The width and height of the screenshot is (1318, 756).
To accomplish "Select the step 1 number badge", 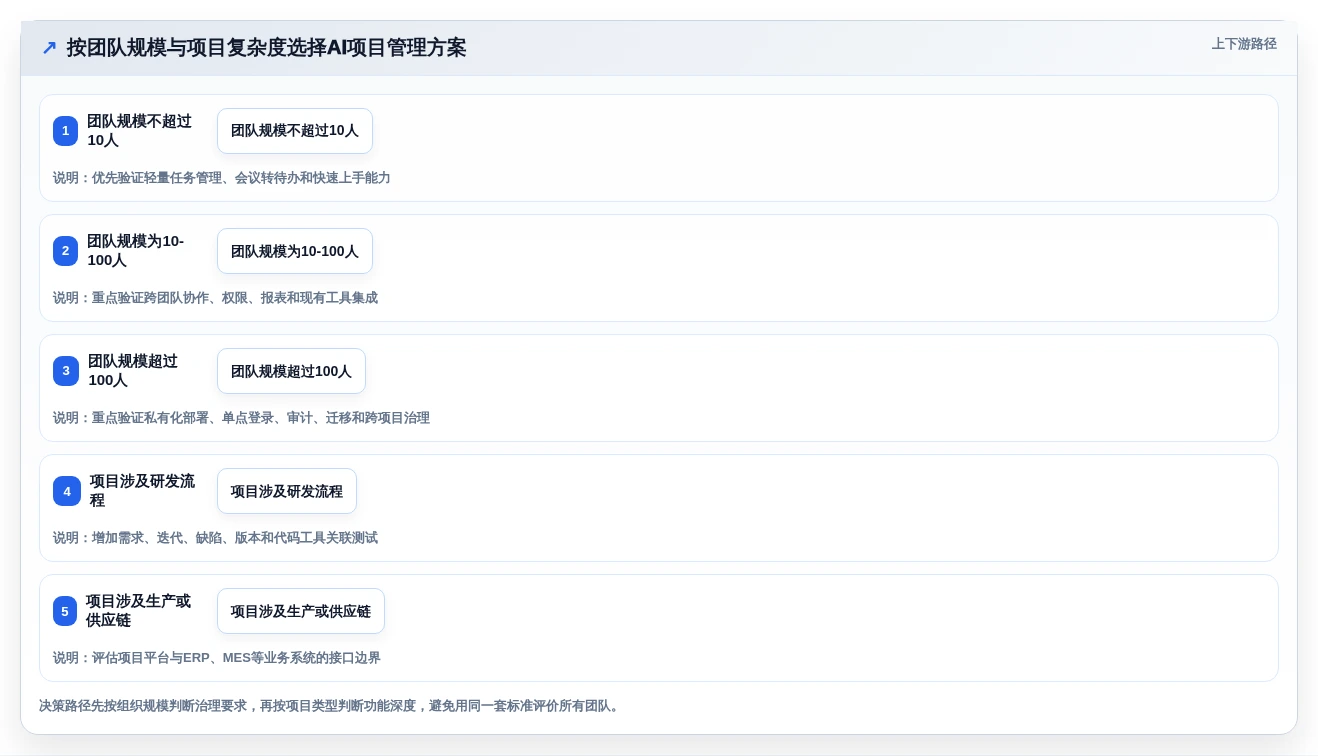I will point(65,131).
